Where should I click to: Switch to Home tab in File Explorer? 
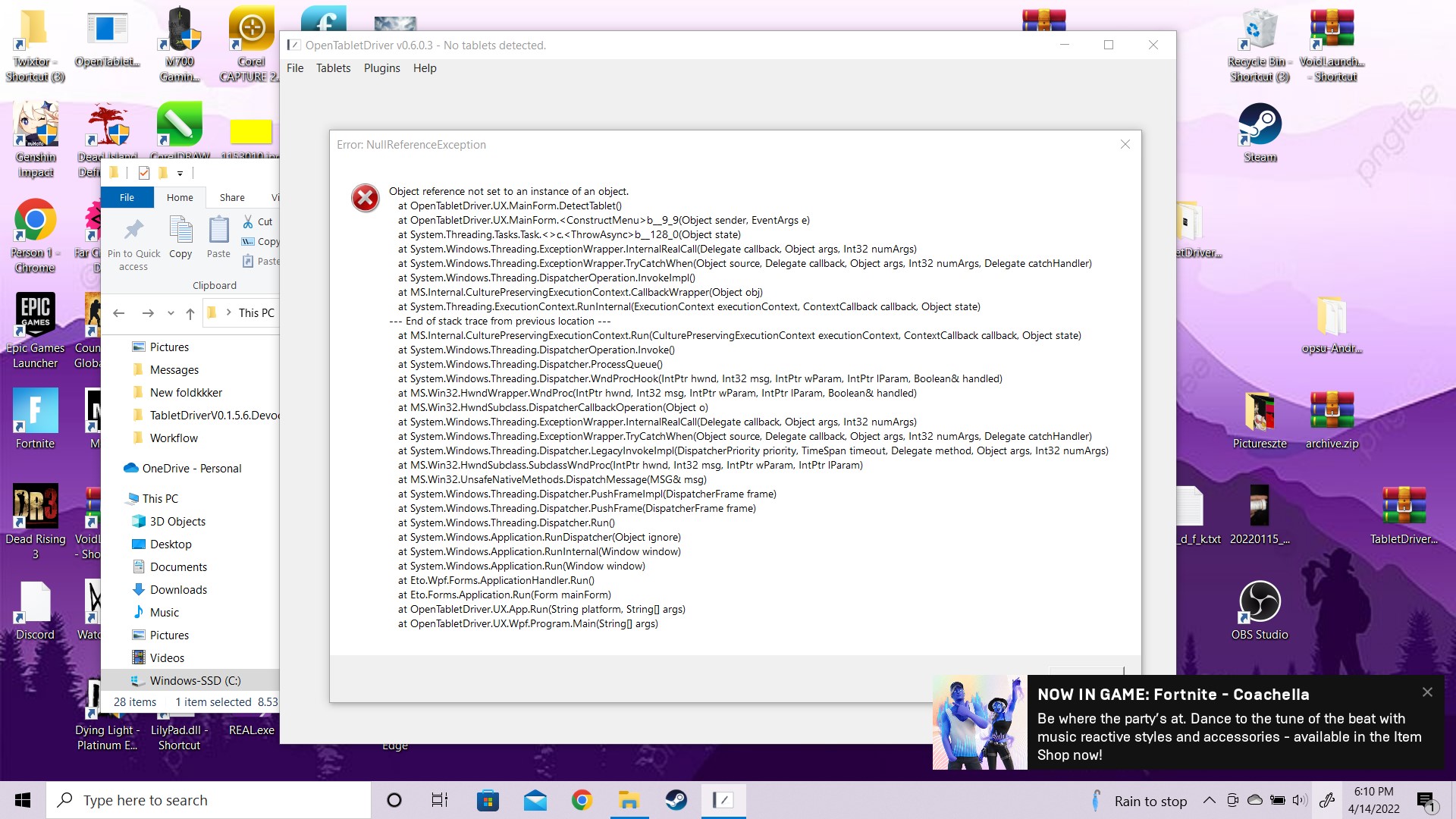click(x=180, y=197)
